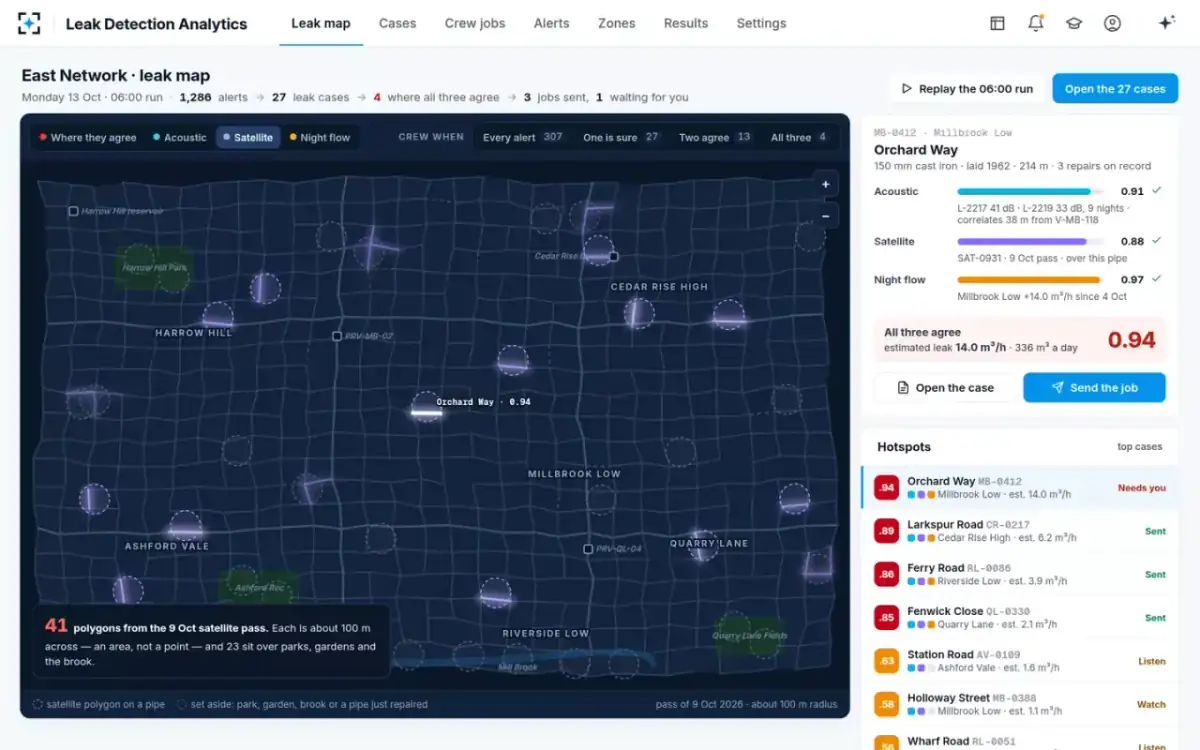Image resolution: width=1200 pixels, height=750 pixels.
Task: Click the 'MB-0412 · Millbrook Low' case header
Action: 943,132
